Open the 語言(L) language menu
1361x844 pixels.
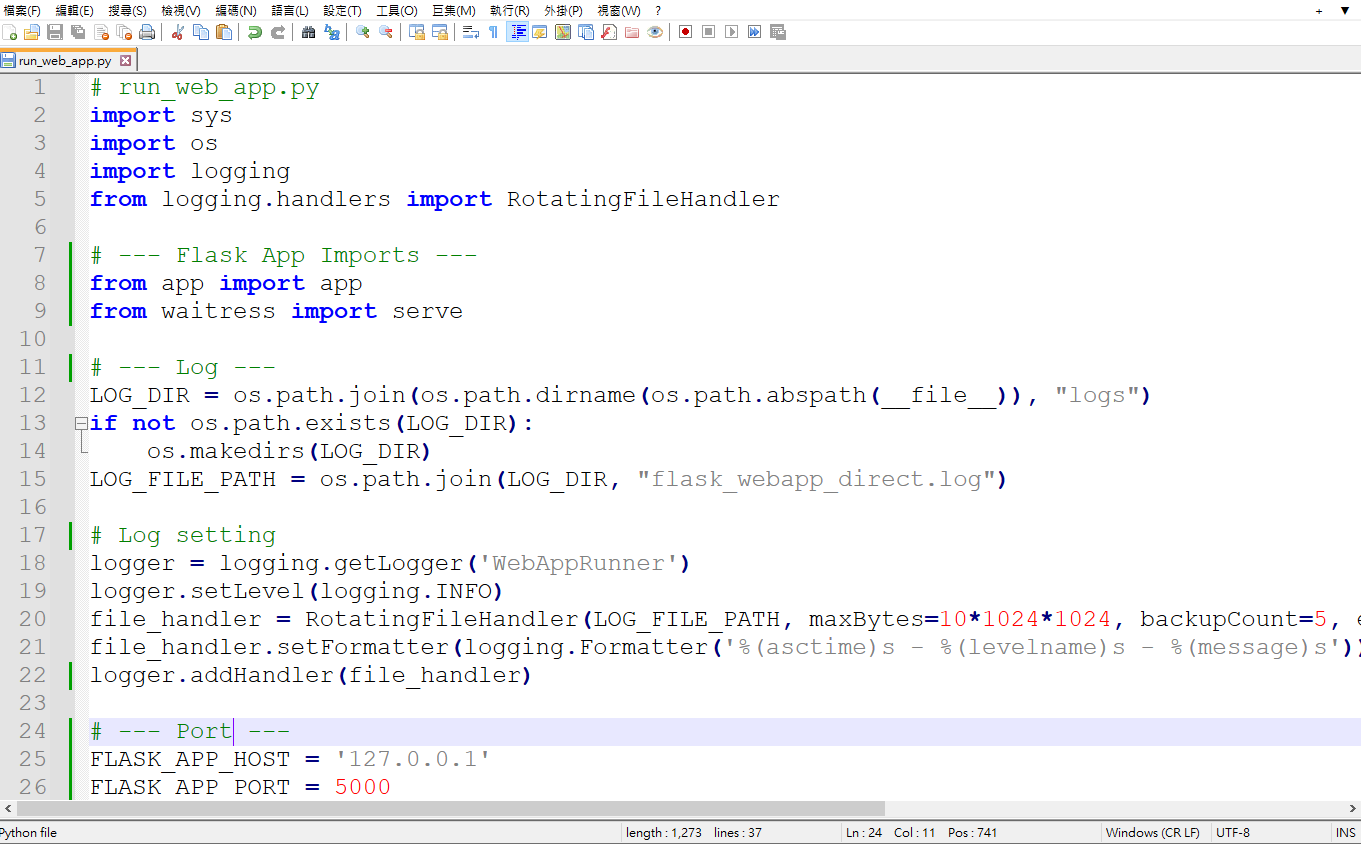coord(290,10)
